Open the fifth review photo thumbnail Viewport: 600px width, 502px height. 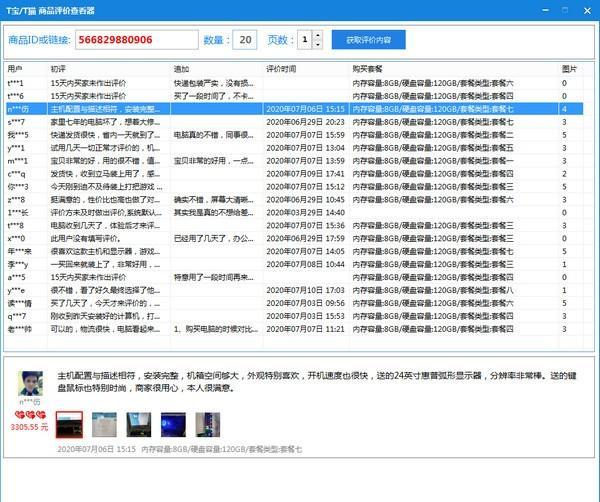207,424
